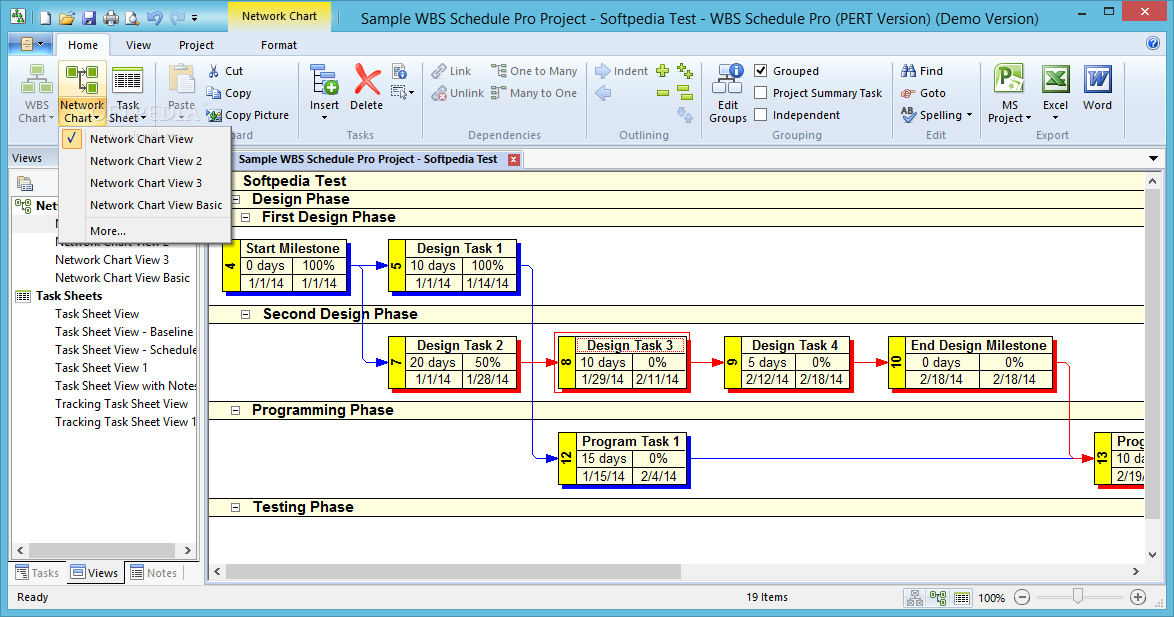Image resolution: width=1174 pixels, height=617 pixels.
Task: Click zoom in plus button in status bar
Action: click(1138, 598)
